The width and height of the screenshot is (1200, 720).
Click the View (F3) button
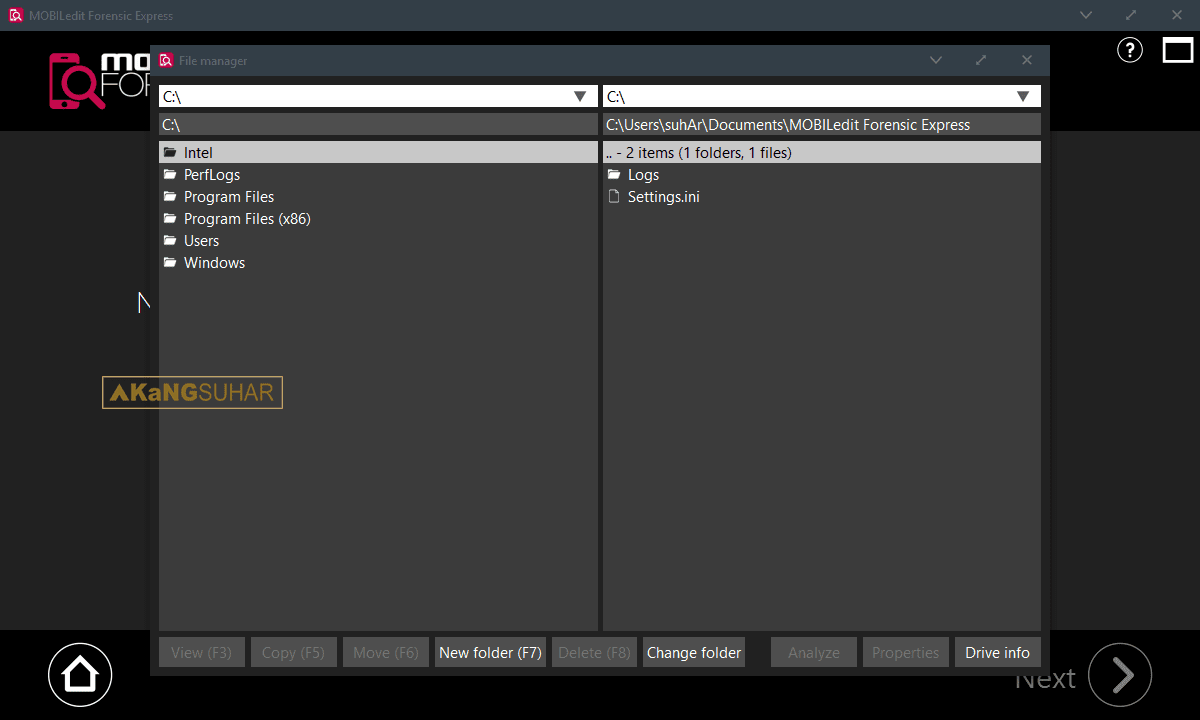point(201,652)
